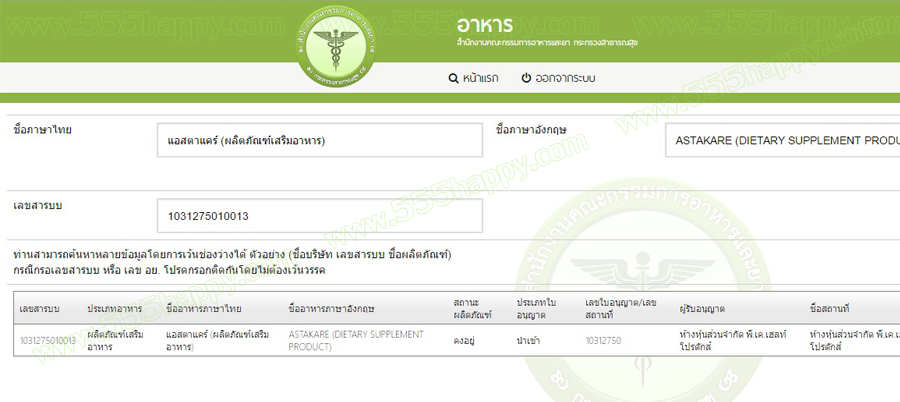Click location name cell in ชื่อสถานที่ column

point(855,341)
